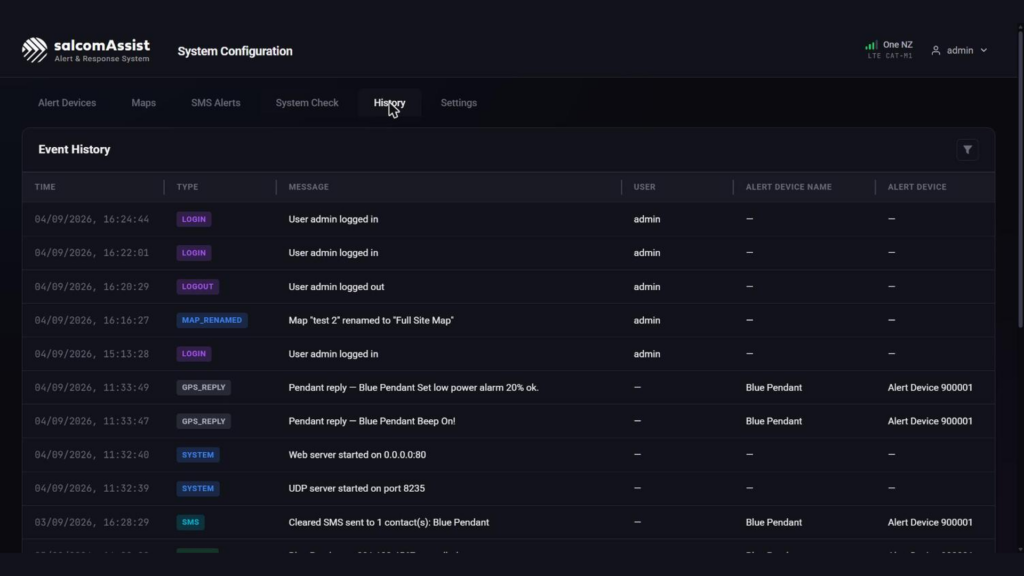Viewport: 1024px width, 576px height.
Task: Click the salcomAssist logo icon
Action: tap(35, 50)
